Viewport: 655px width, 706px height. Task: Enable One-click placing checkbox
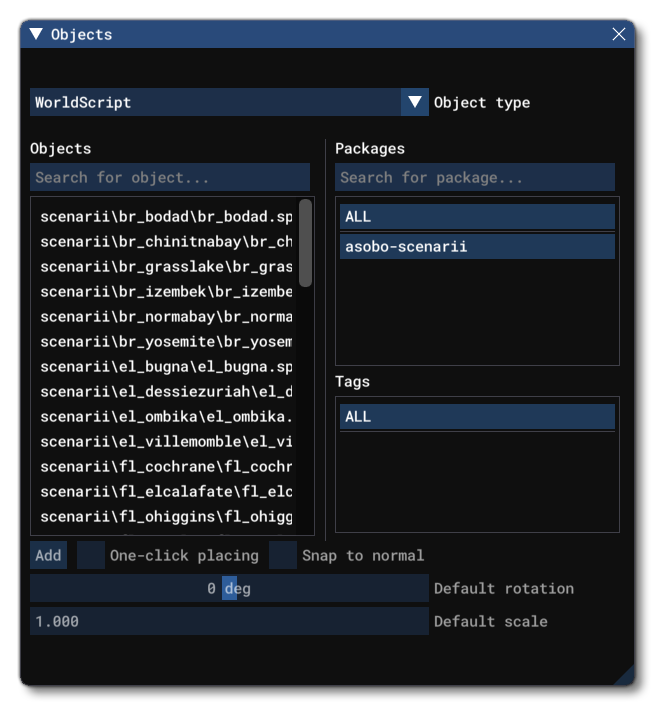click(x=91, y=555)
